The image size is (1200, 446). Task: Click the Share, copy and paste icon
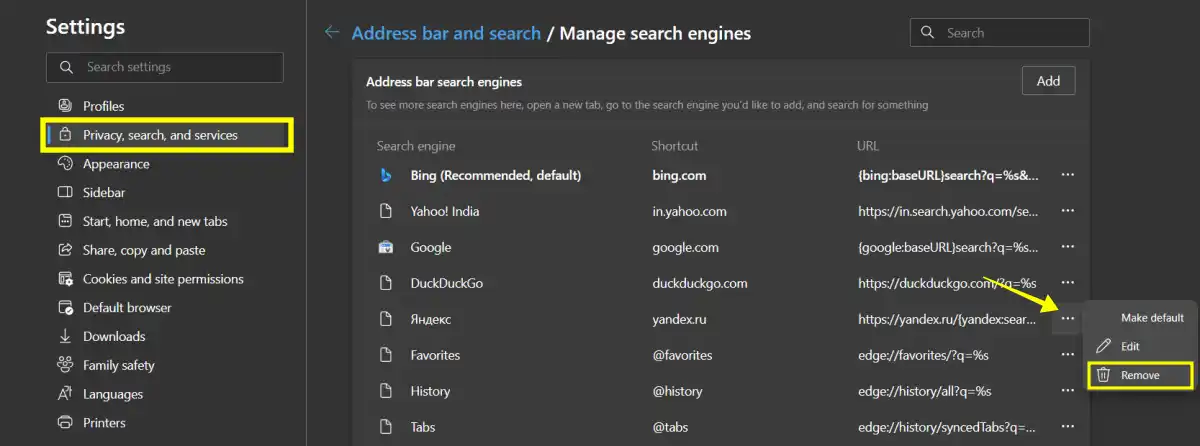pos(66,250)
